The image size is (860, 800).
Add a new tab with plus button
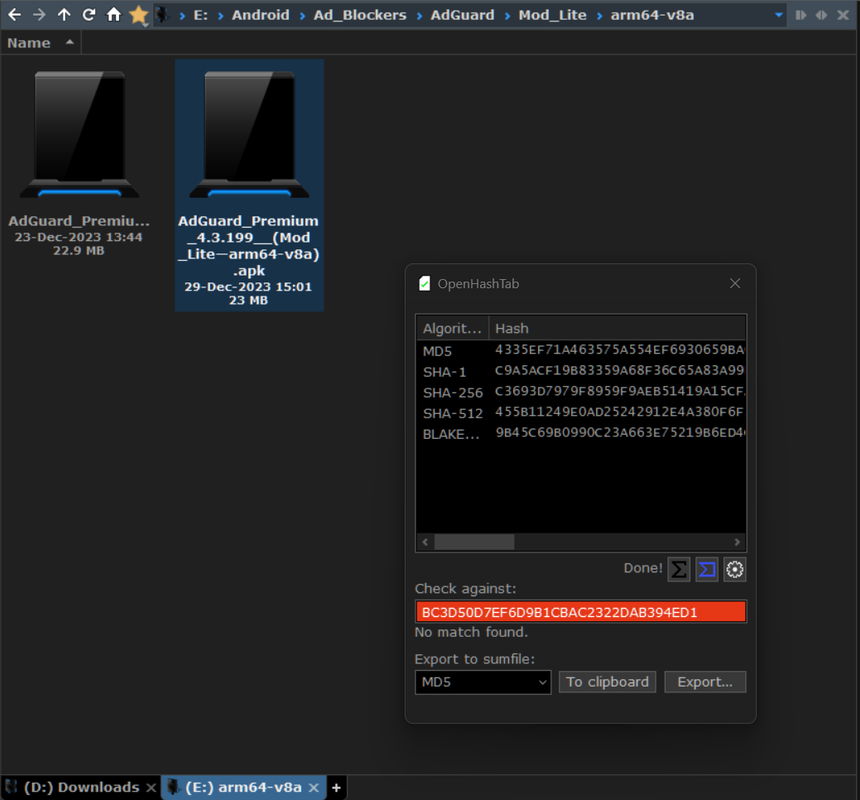click(336, 788)
